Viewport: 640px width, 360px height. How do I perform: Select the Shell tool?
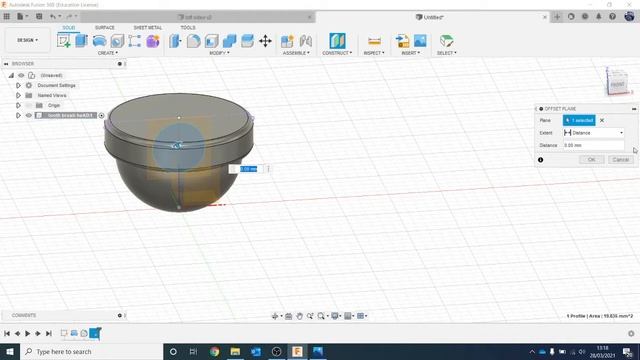(x=211, y=41)
